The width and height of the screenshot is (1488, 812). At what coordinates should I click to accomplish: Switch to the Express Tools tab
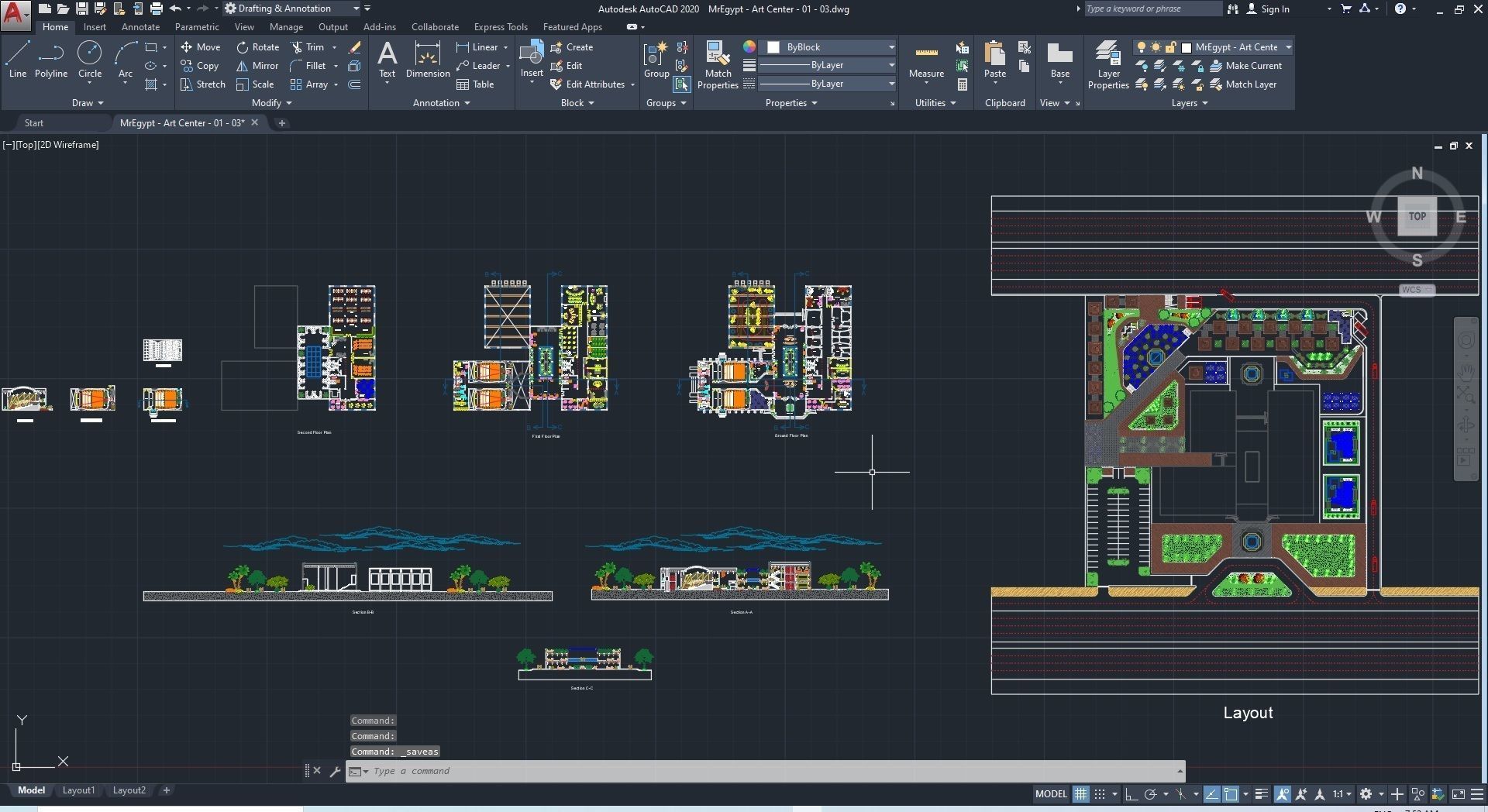[501, 27]
